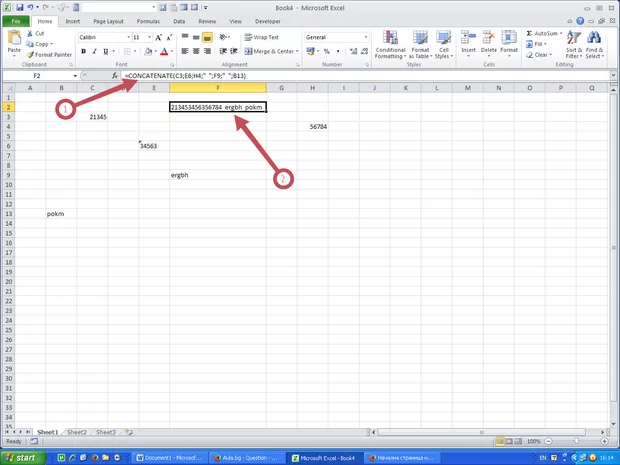Toggle Italic formatting
Screen dimensions: 620x465
pos(95,51)
